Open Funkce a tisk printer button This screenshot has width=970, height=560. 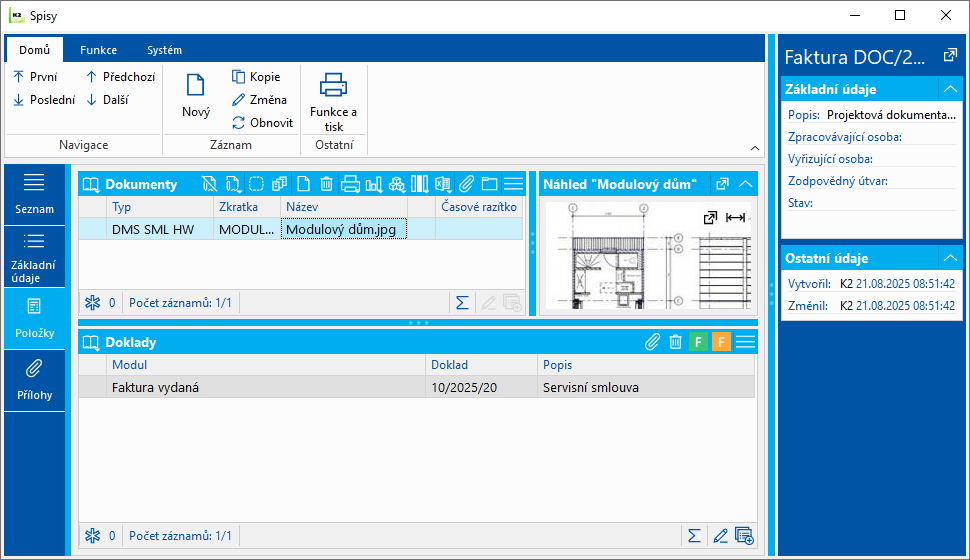333,102
